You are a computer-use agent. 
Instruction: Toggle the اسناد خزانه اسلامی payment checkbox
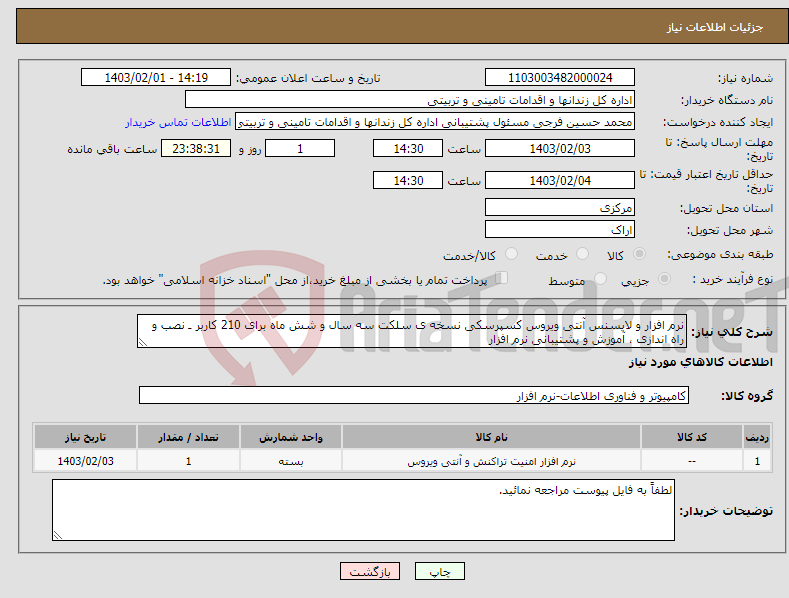click(x=502, y=278)
